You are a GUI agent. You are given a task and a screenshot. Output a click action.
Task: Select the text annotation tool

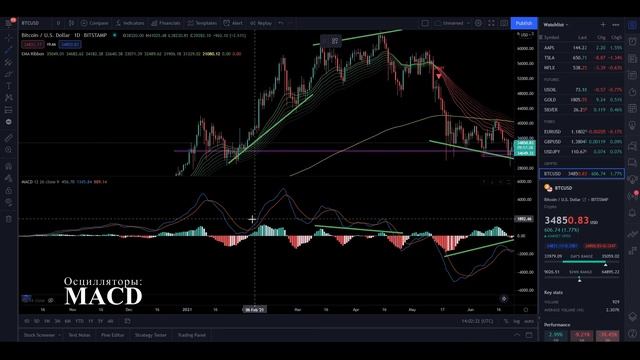click(9, 86)
